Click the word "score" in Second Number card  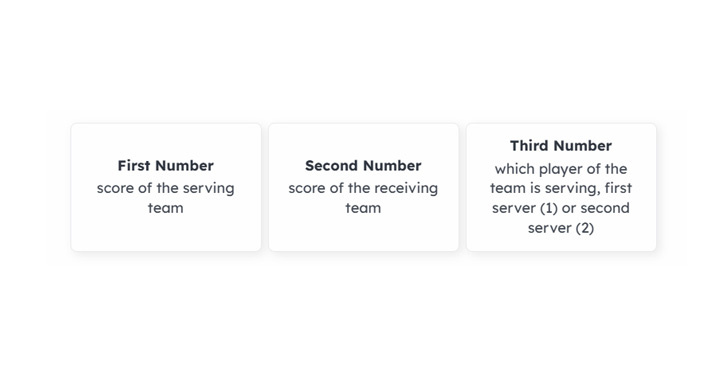(306, 188)
